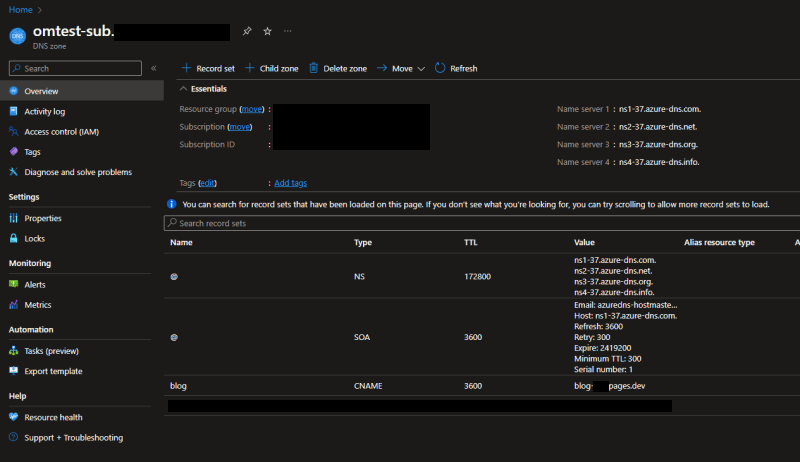Click move link beside Resource group
The width and height of the screenshot is (800, 462).
pyautogui.click(x=252, y=109)
